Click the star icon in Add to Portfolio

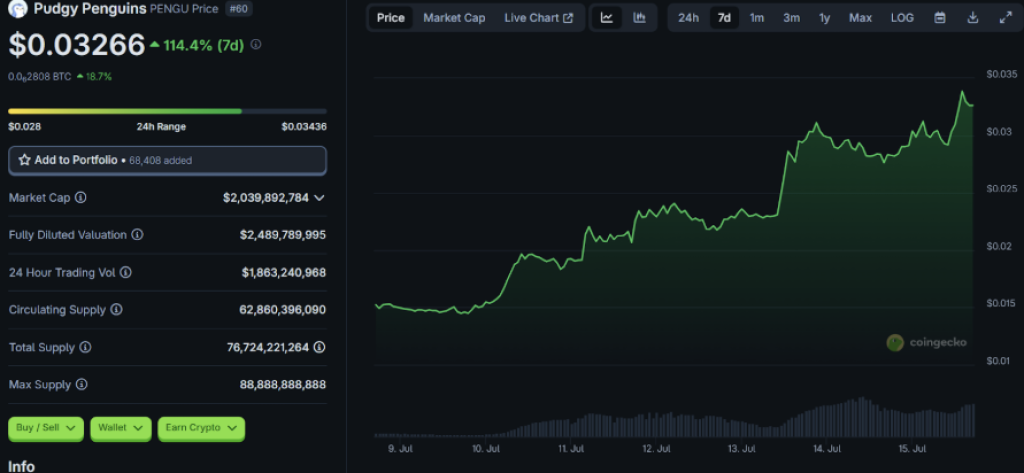tap(24, 160)
